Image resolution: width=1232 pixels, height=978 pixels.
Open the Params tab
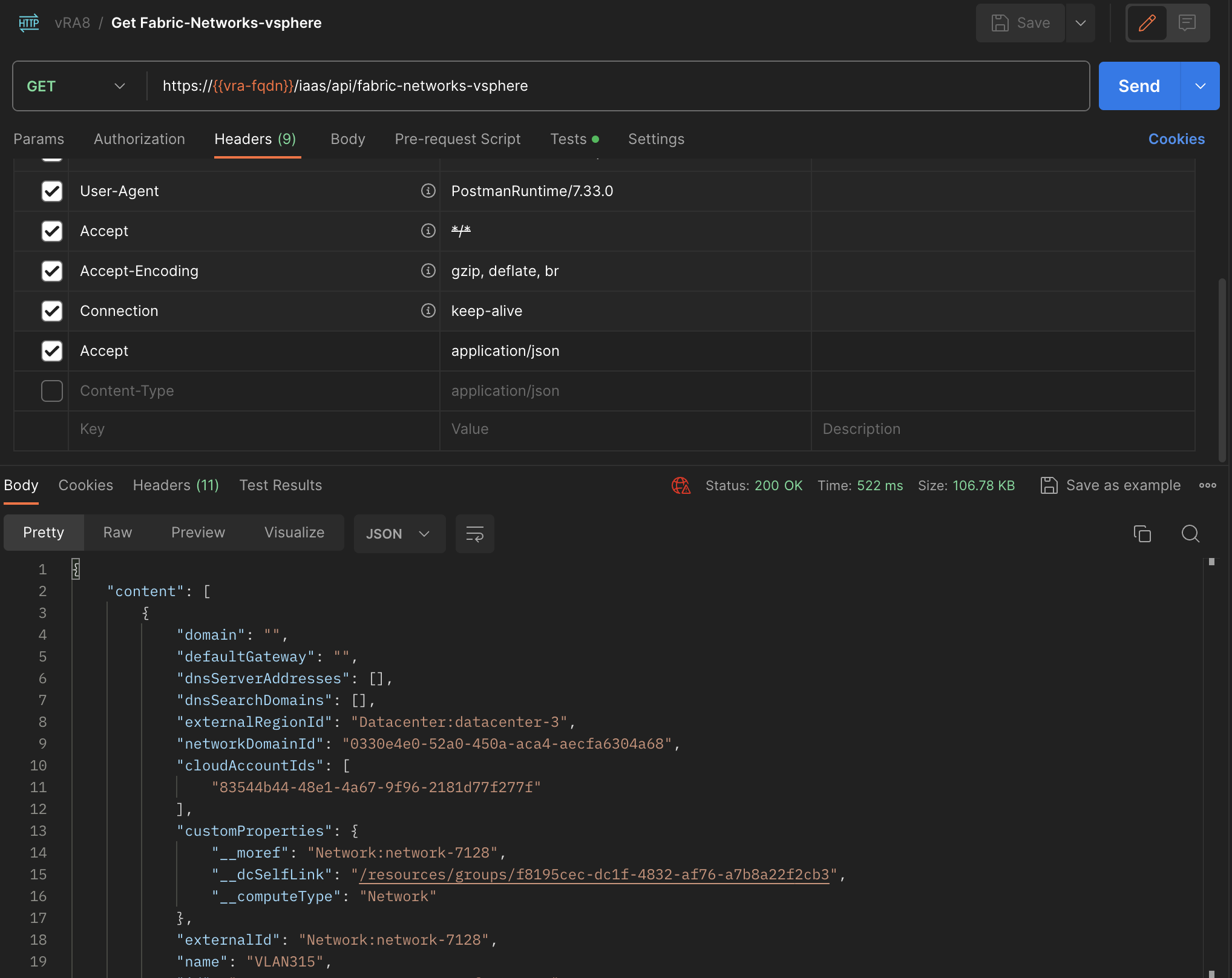click(x=39, y=139)
